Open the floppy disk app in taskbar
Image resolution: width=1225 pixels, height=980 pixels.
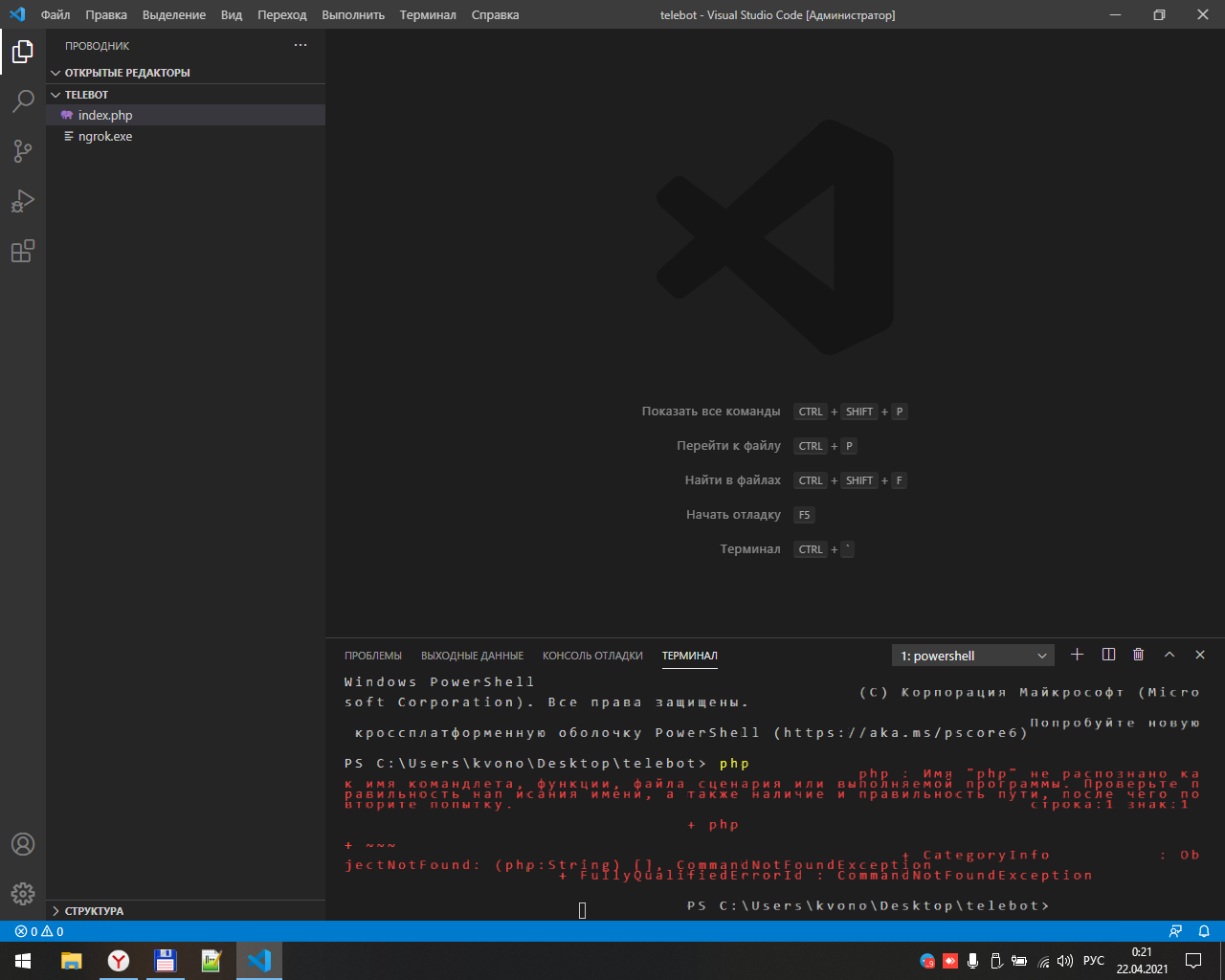point(165,961)
